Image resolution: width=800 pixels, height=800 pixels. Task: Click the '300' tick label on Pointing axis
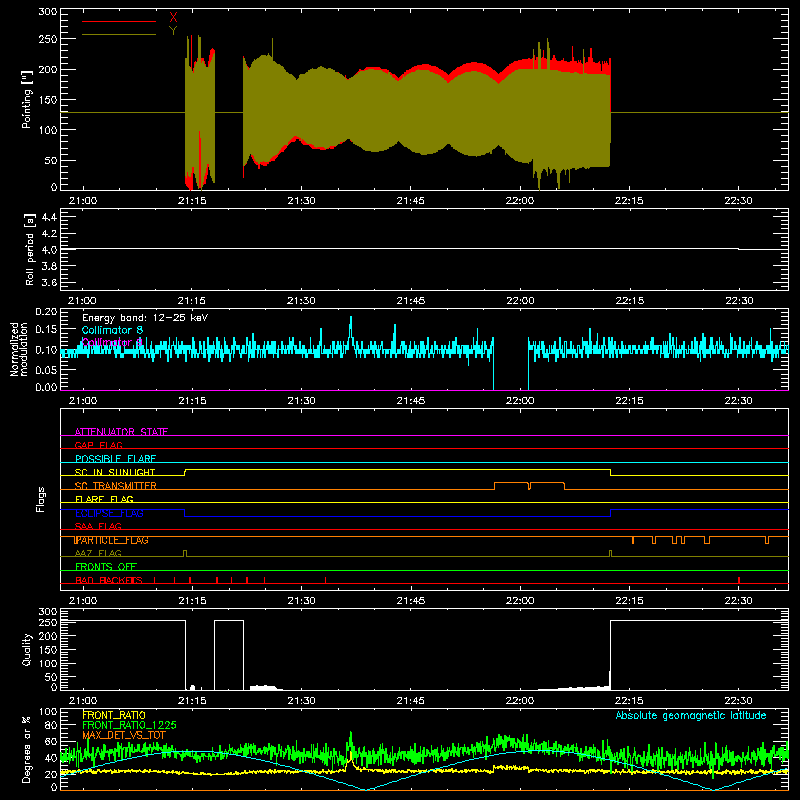48,12
